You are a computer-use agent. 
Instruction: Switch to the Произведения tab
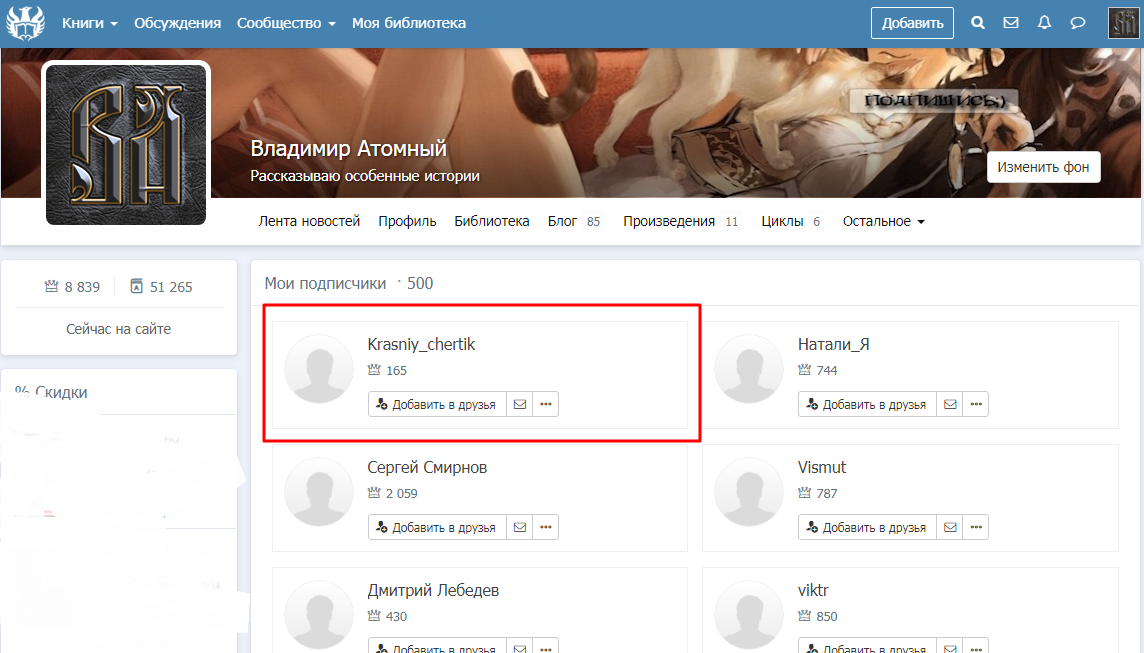tap(669, 221)
